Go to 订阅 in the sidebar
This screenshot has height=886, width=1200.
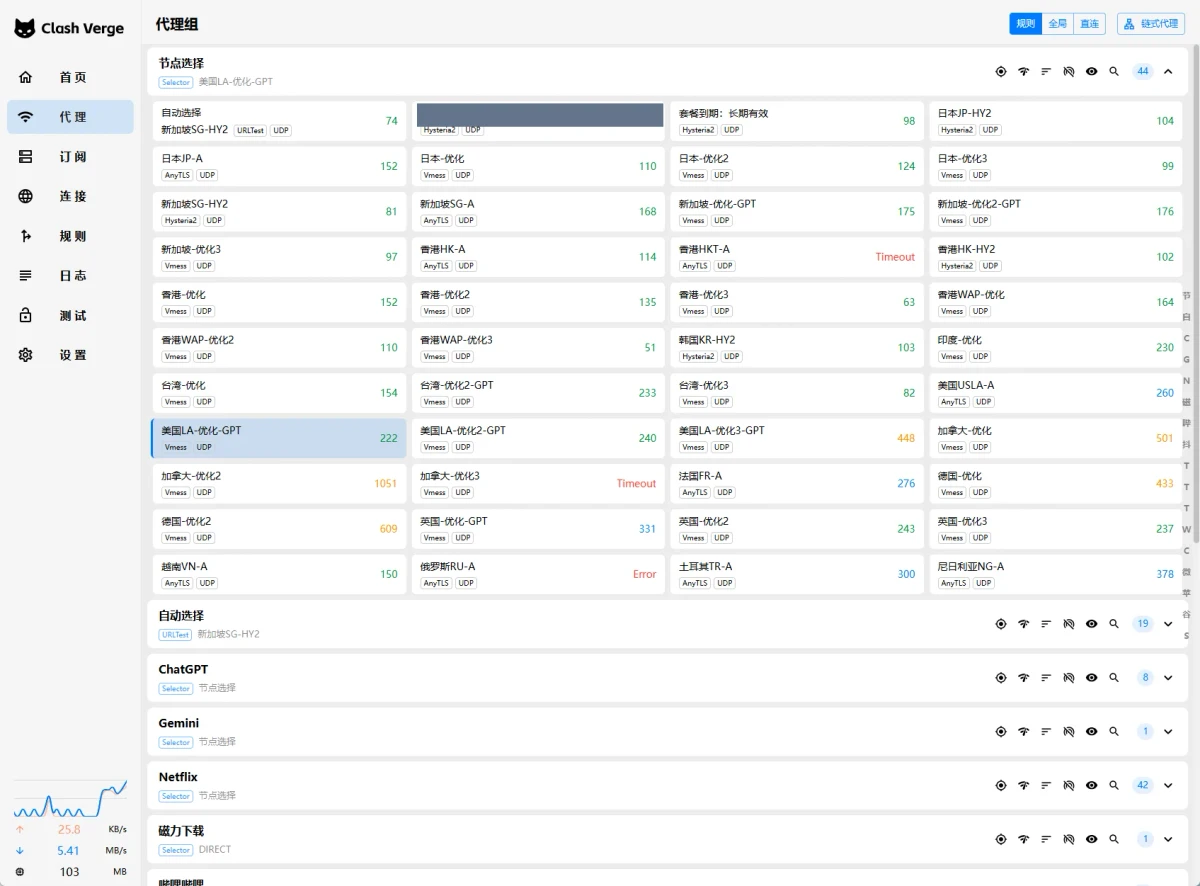coord(70,157)
